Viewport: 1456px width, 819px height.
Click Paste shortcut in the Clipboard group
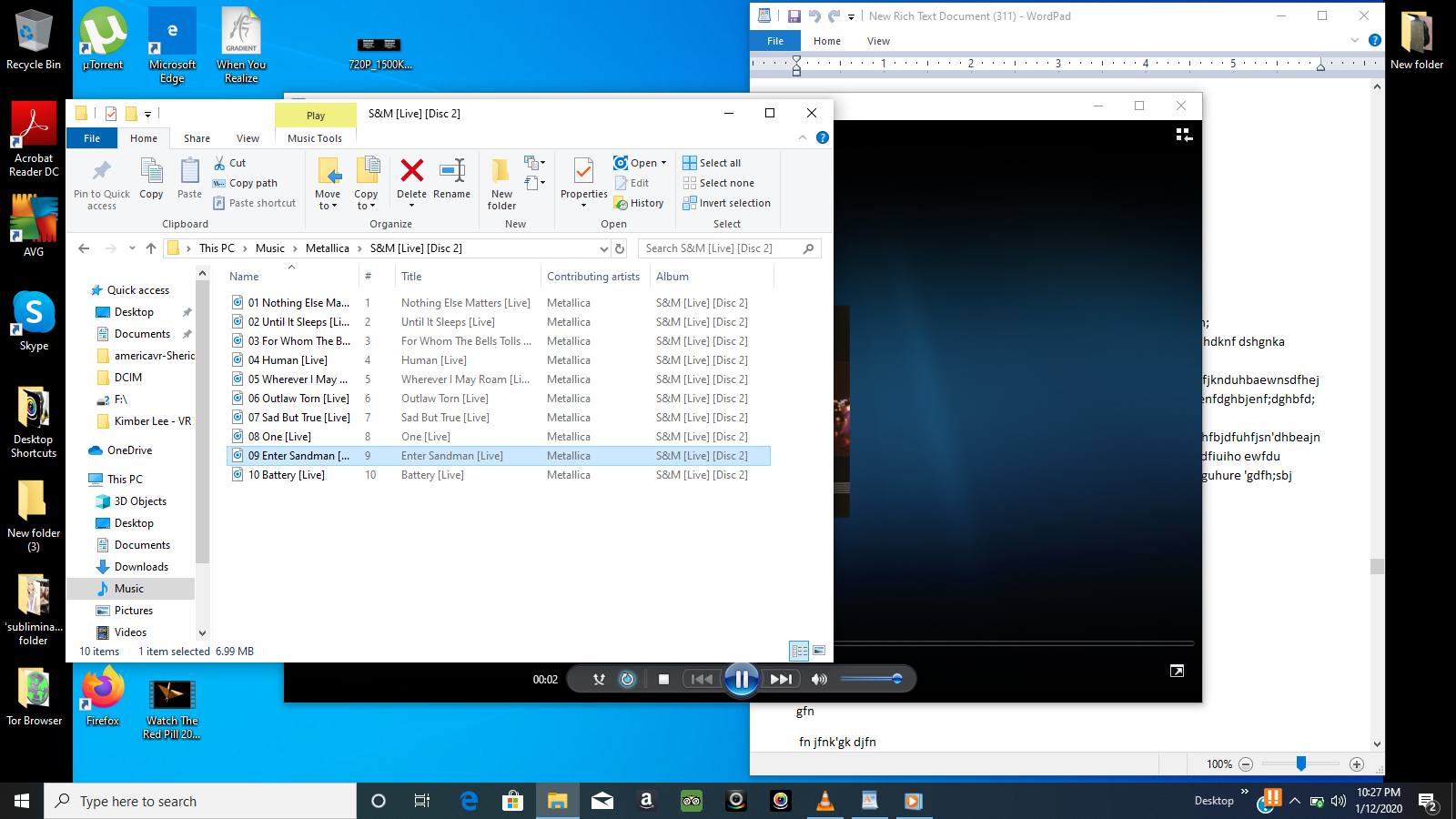click(254, 203)
